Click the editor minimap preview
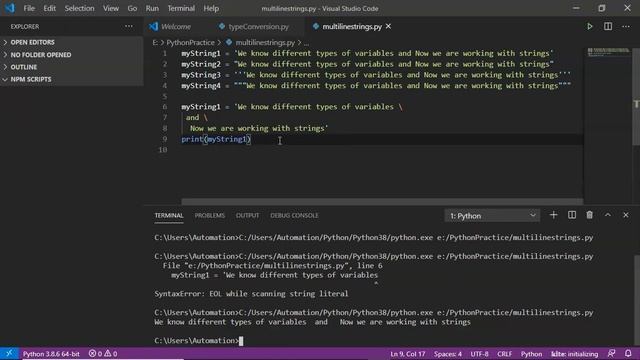The width and height of the screenshot is (640, 360). 608,52
